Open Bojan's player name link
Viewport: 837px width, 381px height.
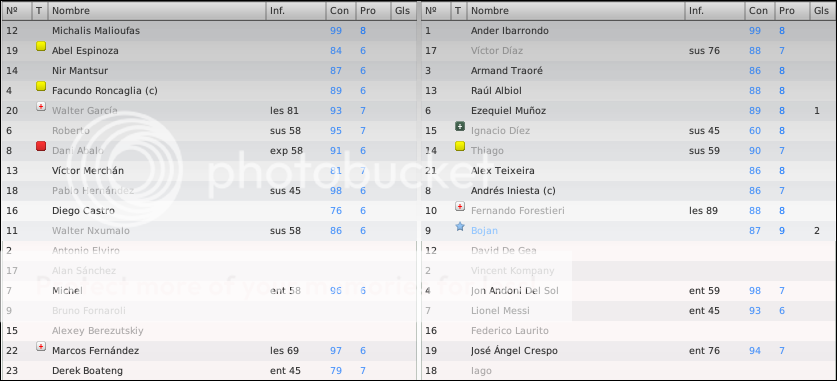pyautogui.click(x=484, y=231)
